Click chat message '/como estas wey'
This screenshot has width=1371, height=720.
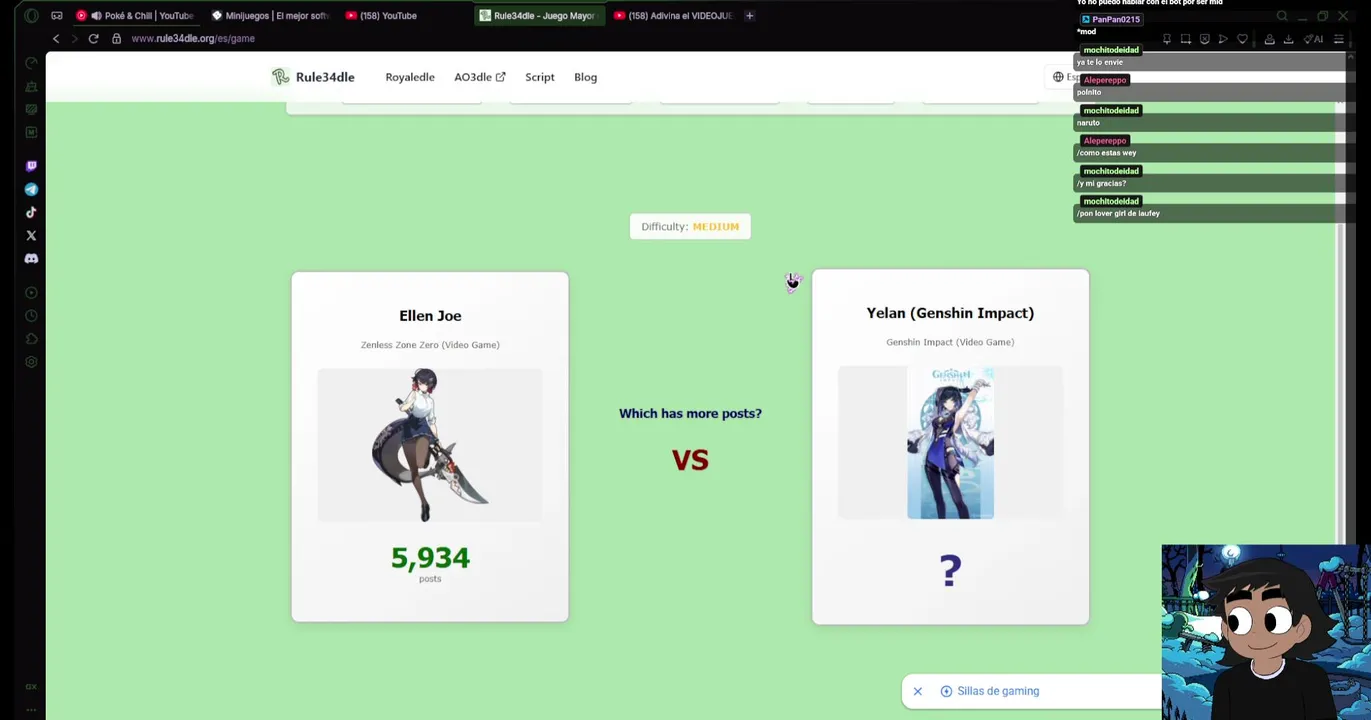[1106, 153]
